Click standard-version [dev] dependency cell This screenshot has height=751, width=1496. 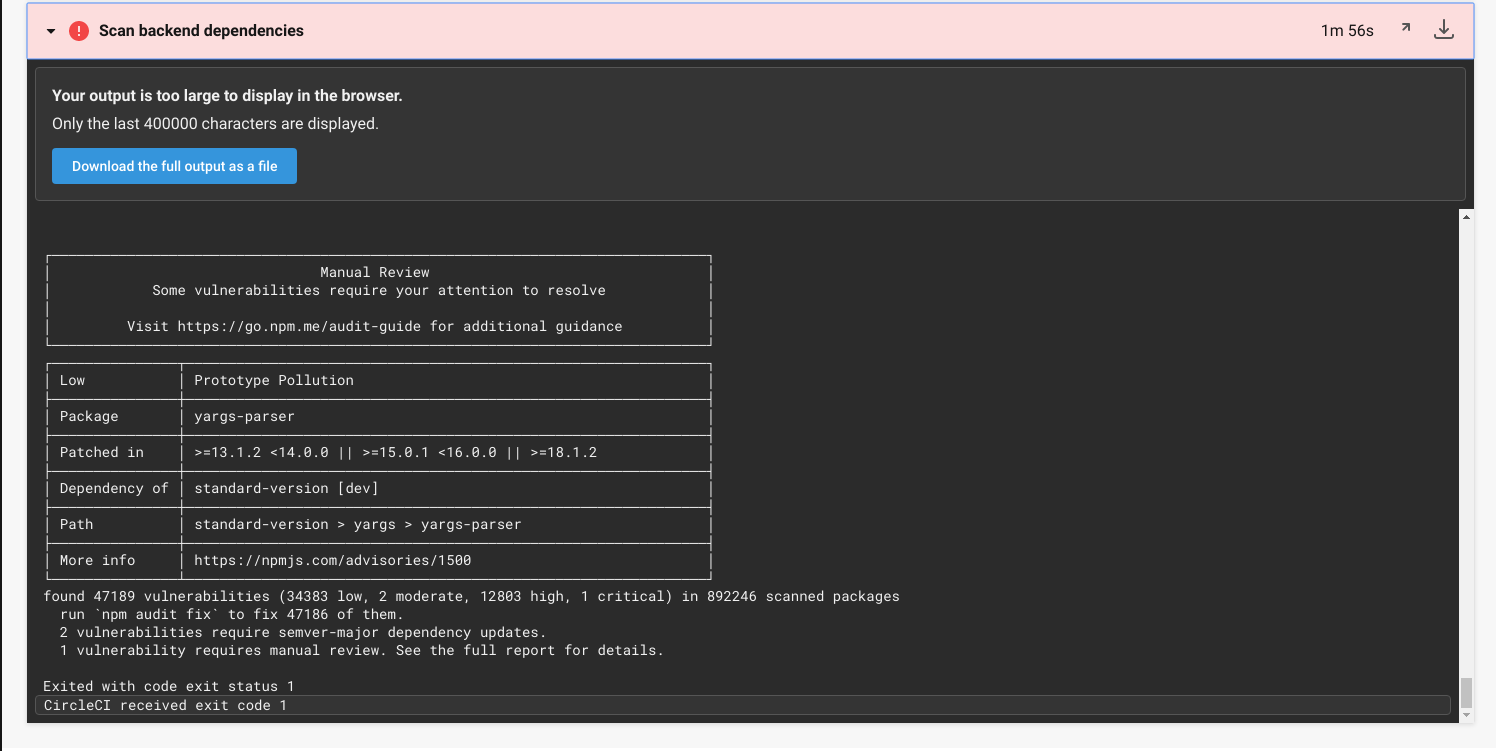tap(286, 488)
